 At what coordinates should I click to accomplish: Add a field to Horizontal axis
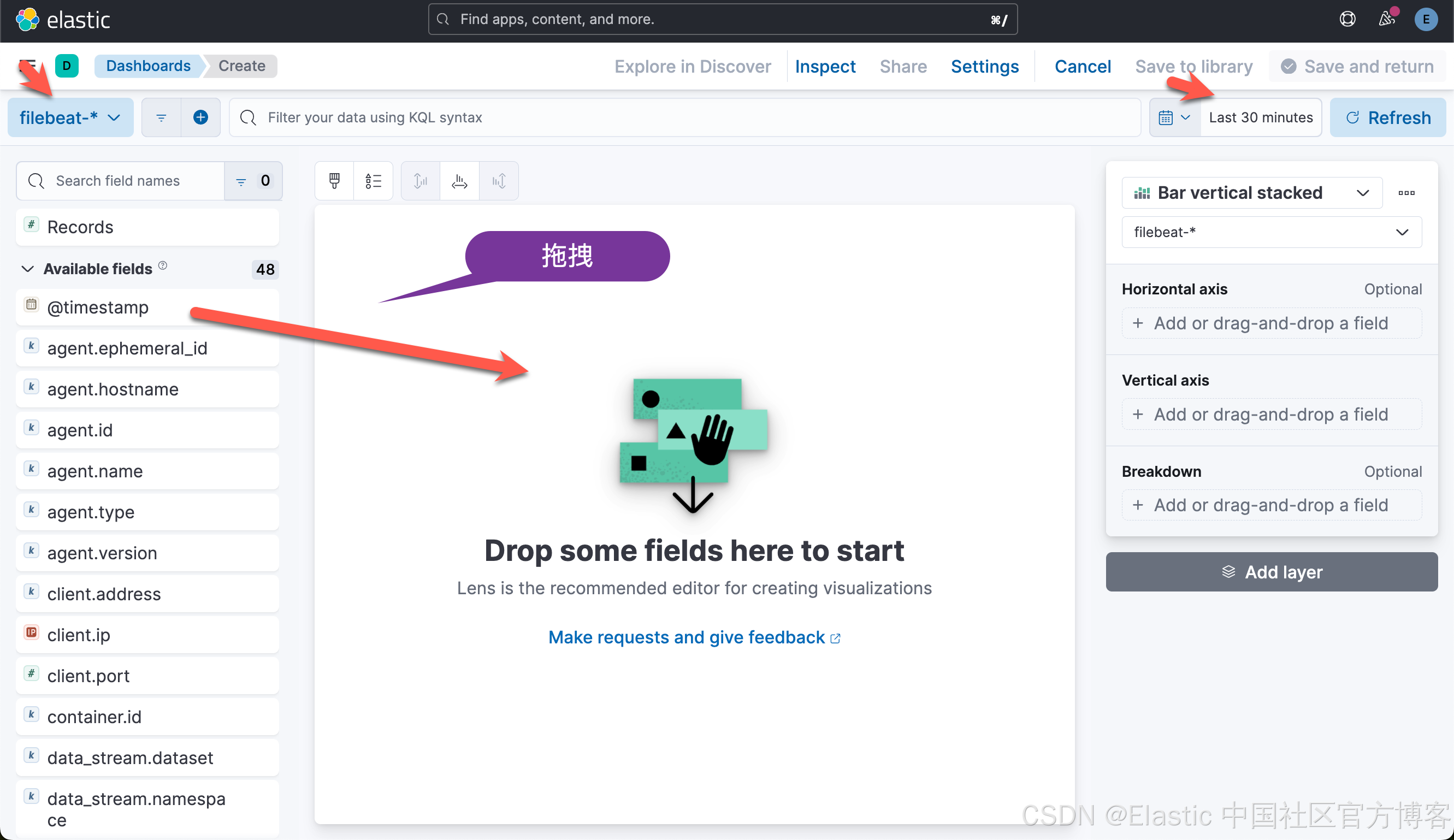(x=1271, y=323)
